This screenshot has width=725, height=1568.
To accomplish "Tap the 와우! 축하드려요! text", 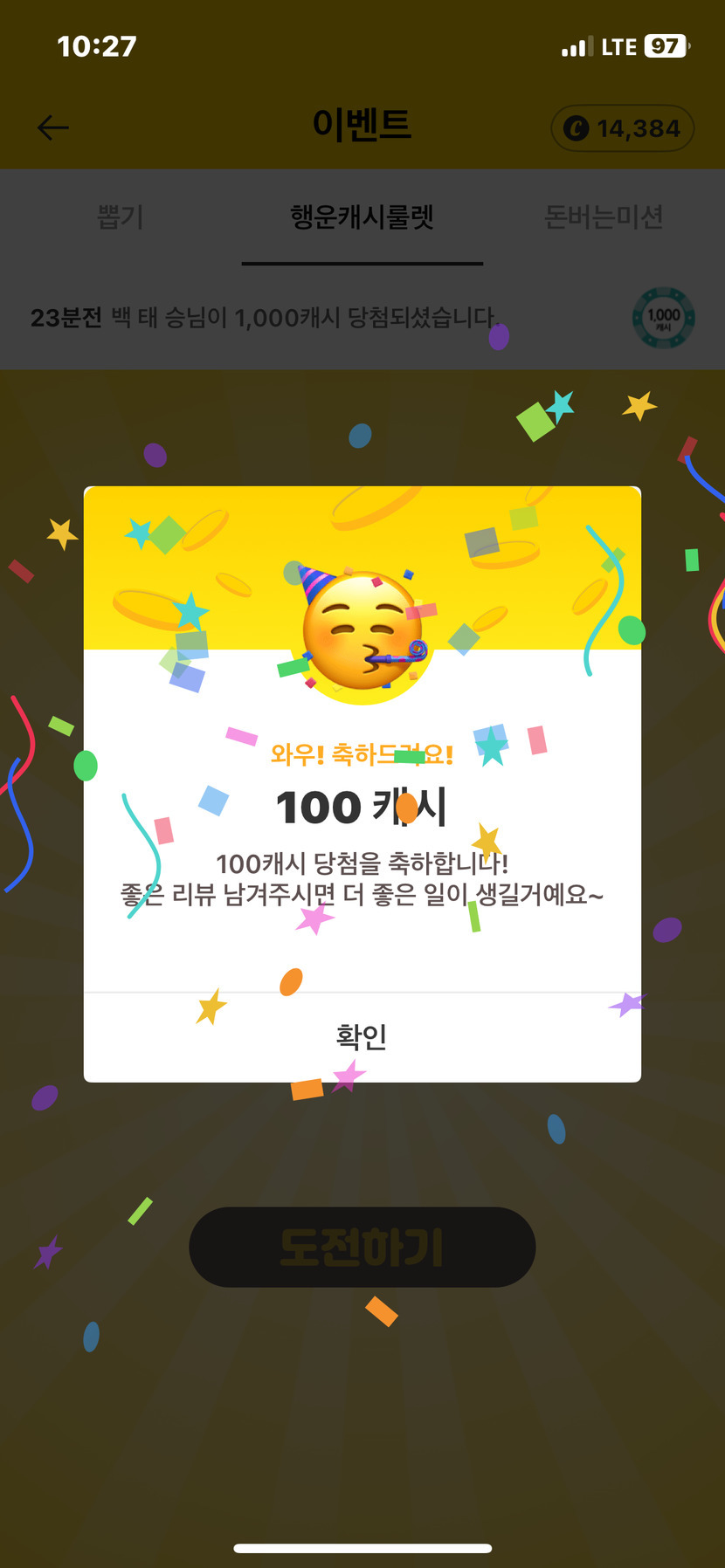I will pyautogui.click(x=362, y=754).
